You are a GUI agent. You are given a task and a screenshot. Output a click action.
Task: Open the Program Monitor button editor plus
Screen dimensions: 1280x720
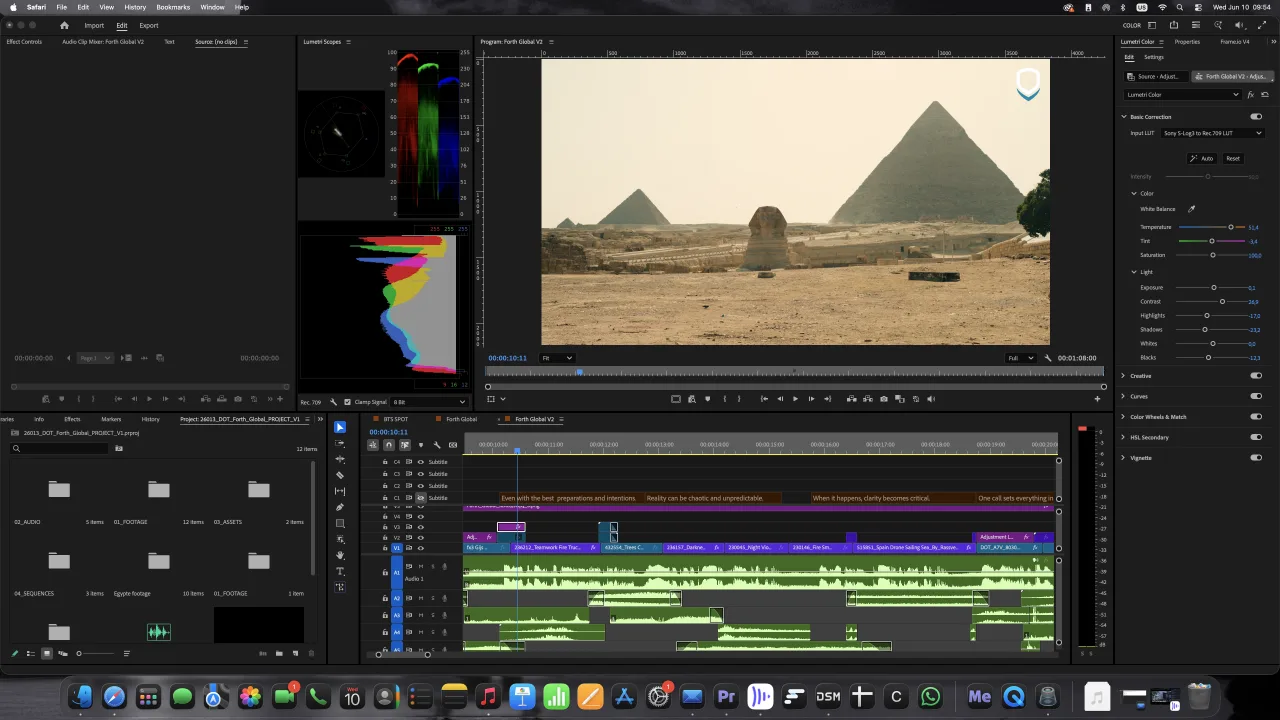click(x=1097, y=399)
